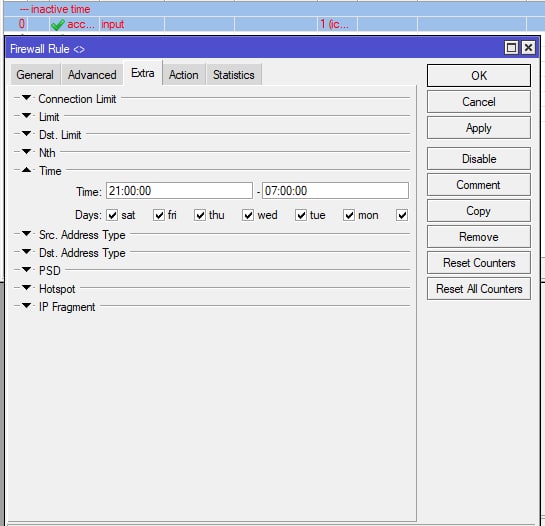The width and height of the screenshot is (545, 526).
Task: Expand the Limit section
Action: 26,116
